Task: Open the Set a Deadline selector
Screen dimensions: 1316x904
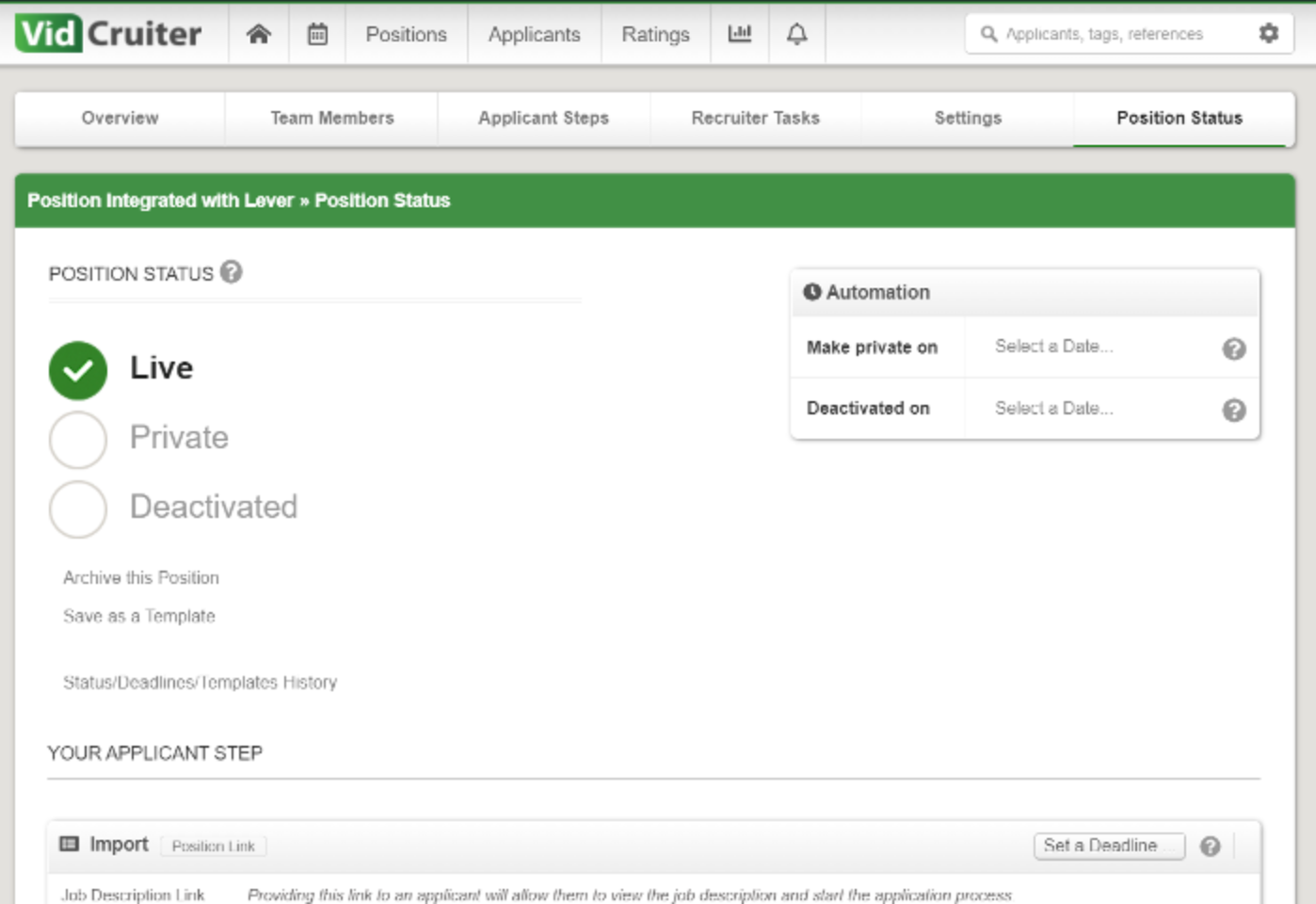Action: point(1108,846)
